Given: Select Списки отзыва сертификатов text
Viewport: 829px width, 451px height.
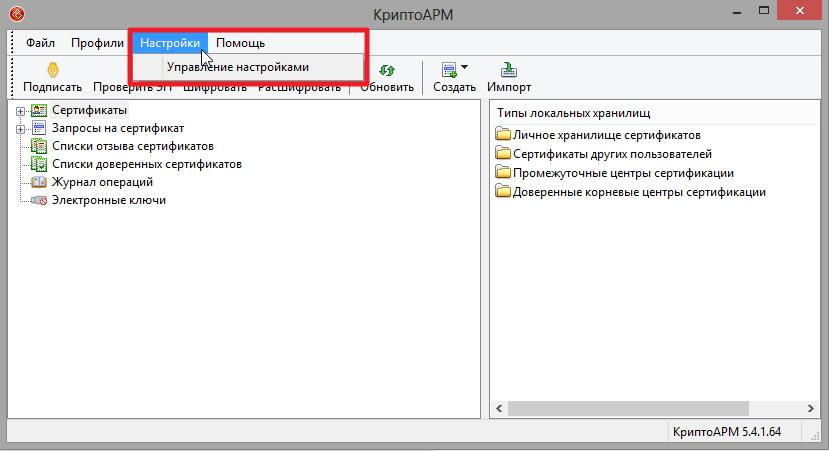Looking at the screenshot, I should coord(133,146).
